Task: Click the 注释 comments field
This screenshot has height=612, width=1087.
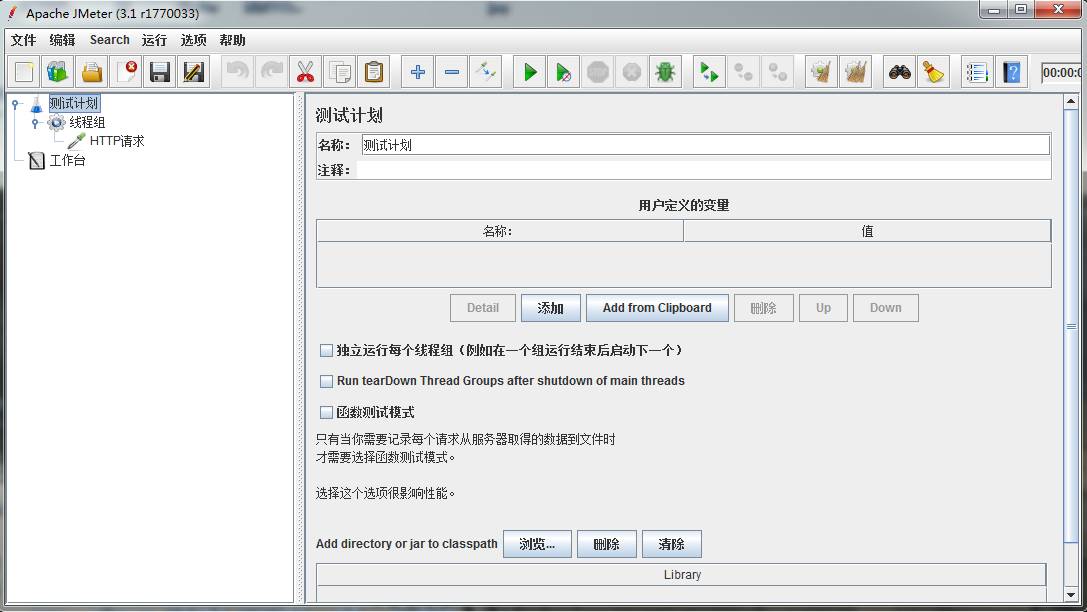Action: [x=703, y=170]
